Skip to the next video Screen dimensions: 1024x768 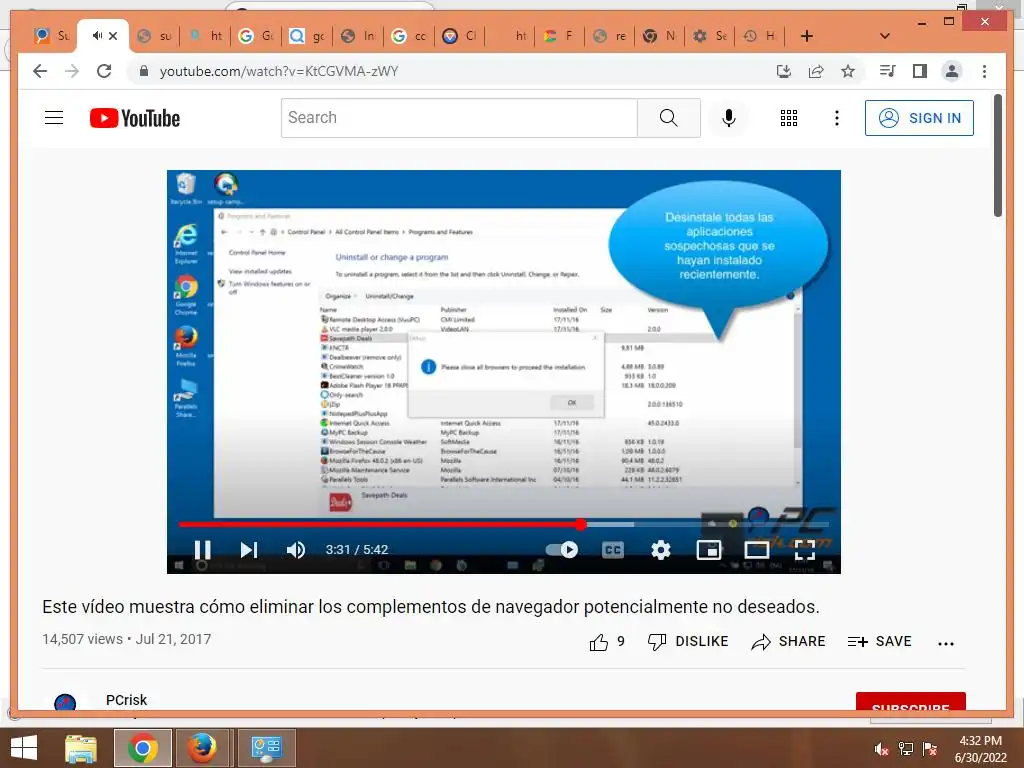tap(249, 550)
